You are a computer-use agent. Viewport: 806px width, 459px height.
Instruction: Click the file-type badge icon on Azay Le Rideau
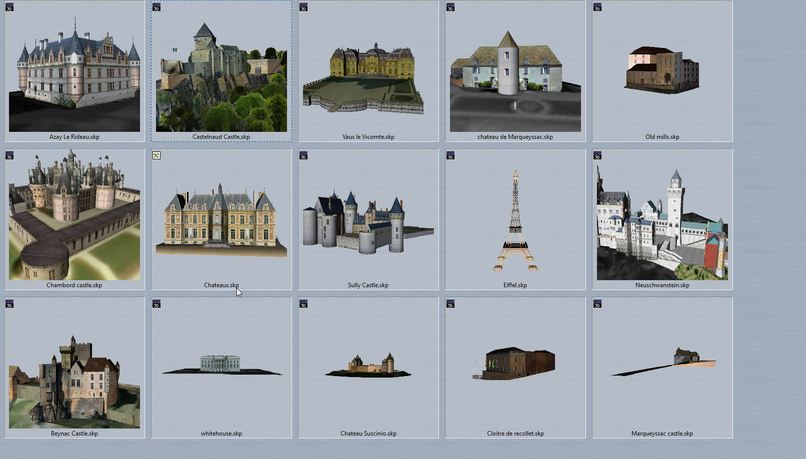[9, 7]
